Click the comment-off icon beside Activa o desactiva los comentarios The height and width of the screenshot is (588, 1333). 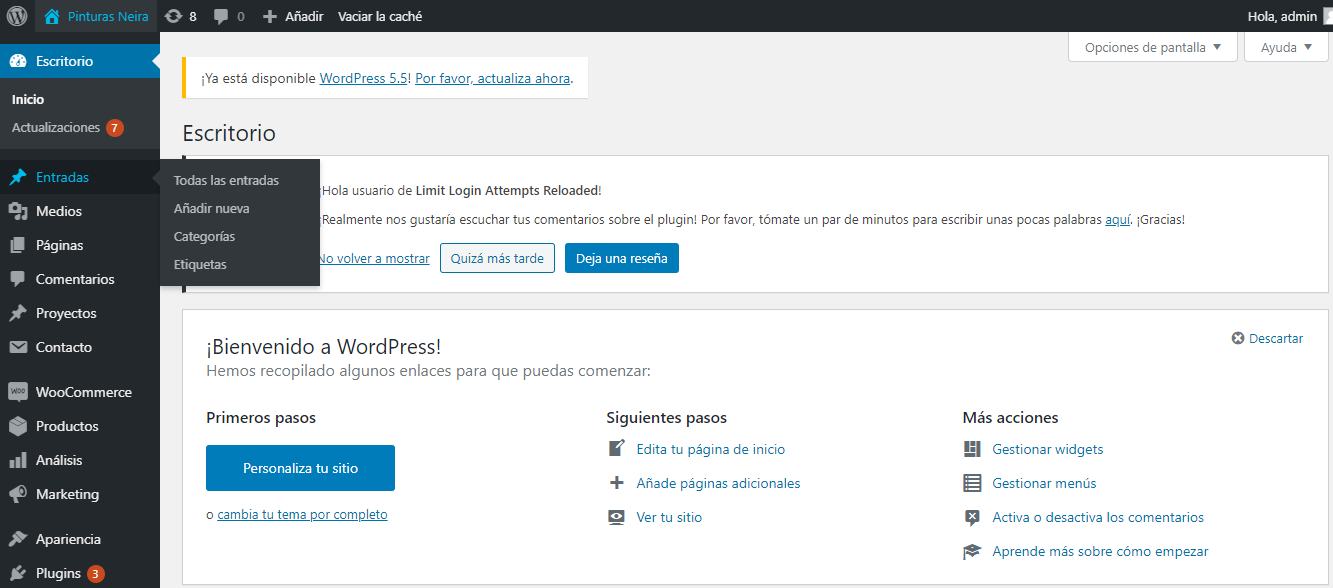[x=972, y=517]
